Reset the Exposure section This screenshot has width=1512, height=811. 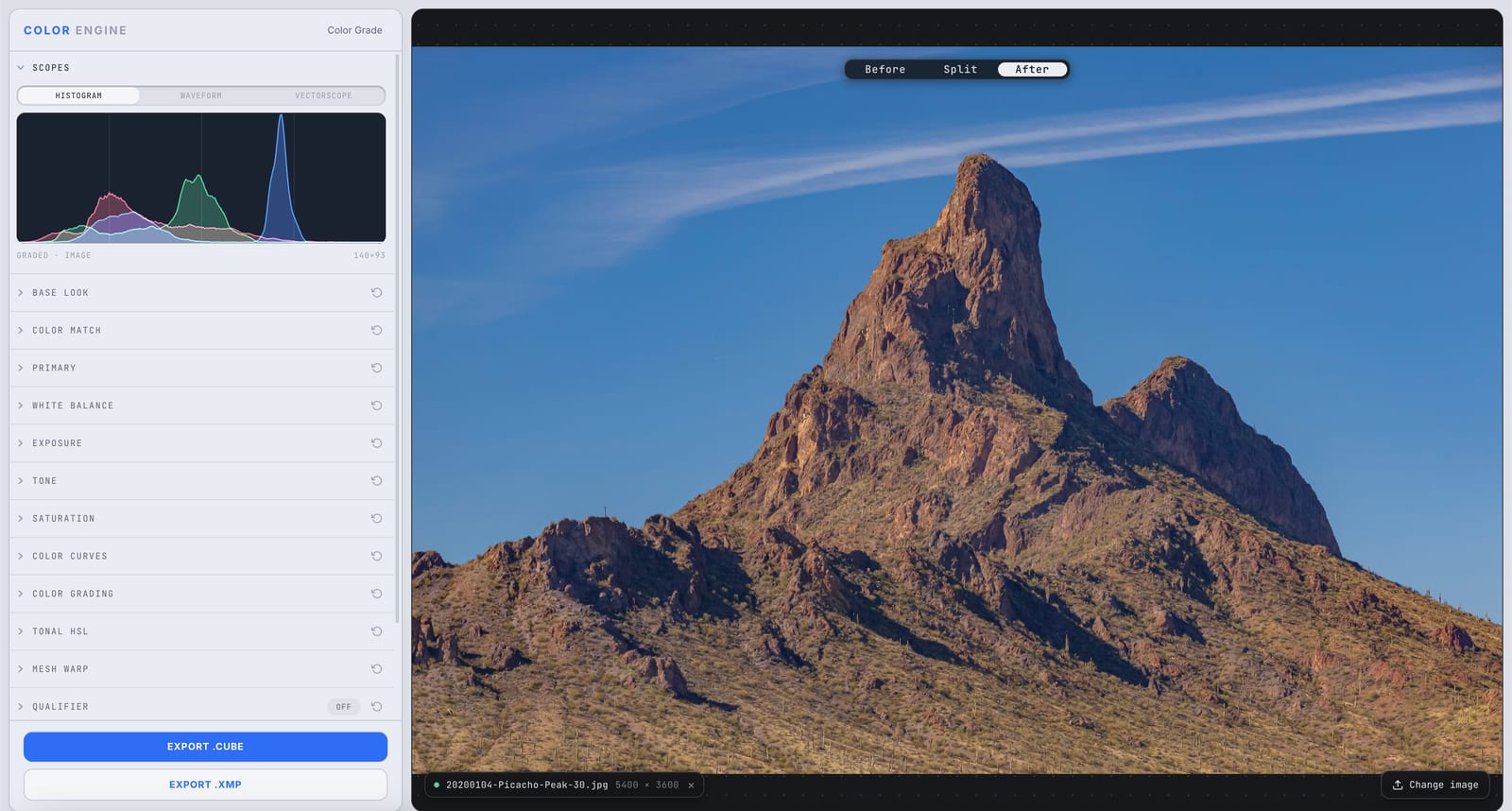pos(376,443)
